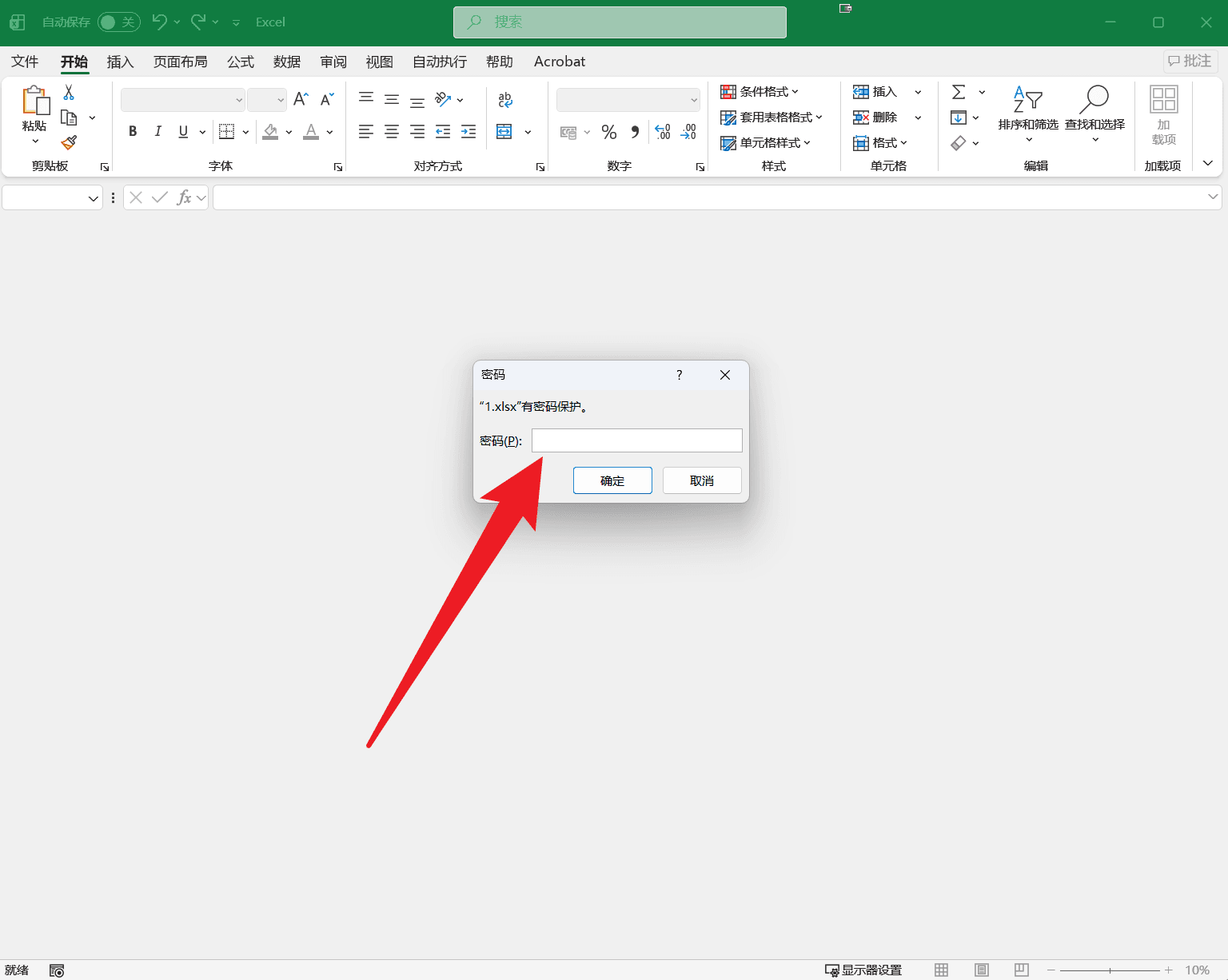Apply Top Align to cells

(x=366, y=99)
